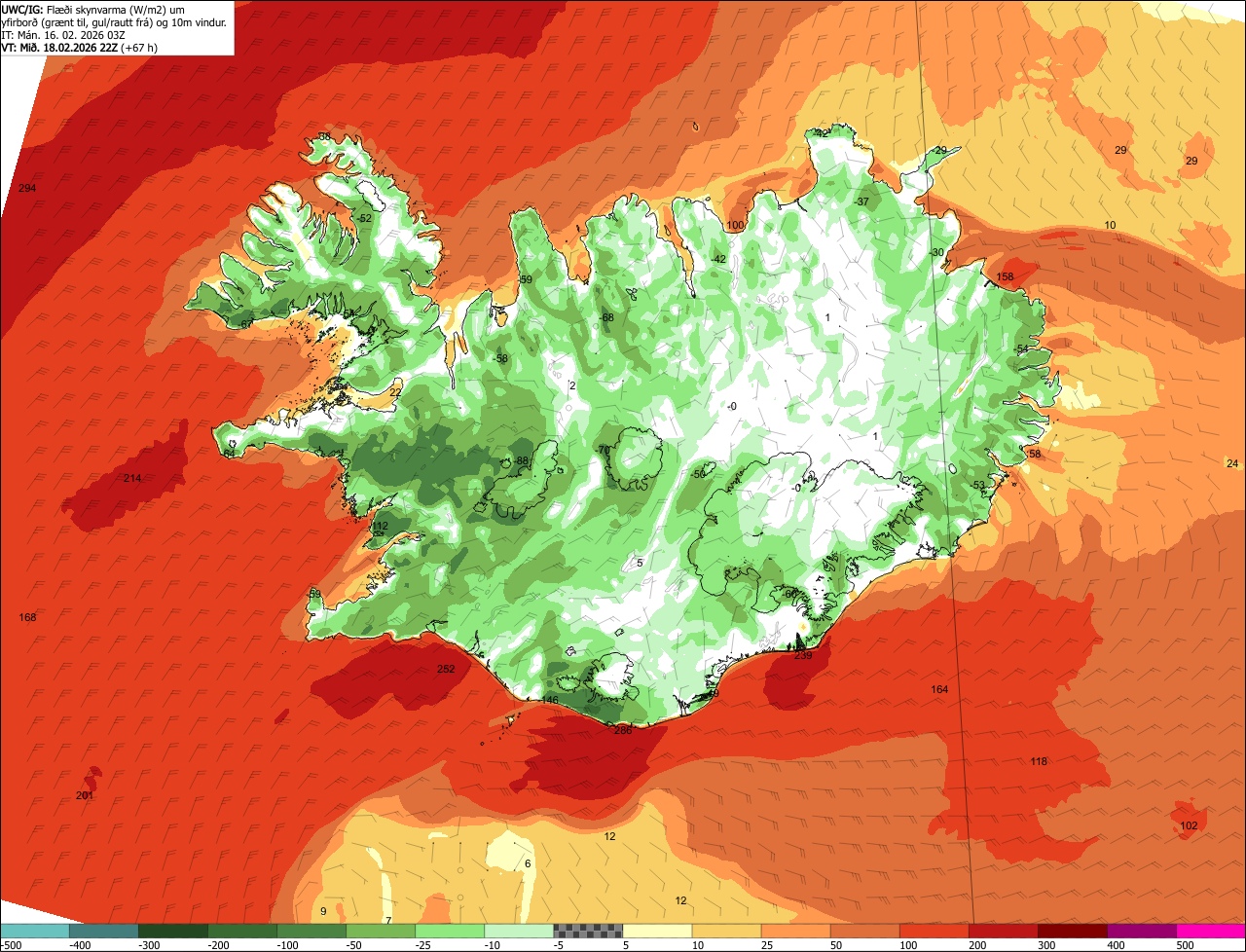Image resolution: width=1246 pixels, height=952 pixels.
Task: Pick the pale yellow swatch from 5 to 10
Action: [657, 931]
